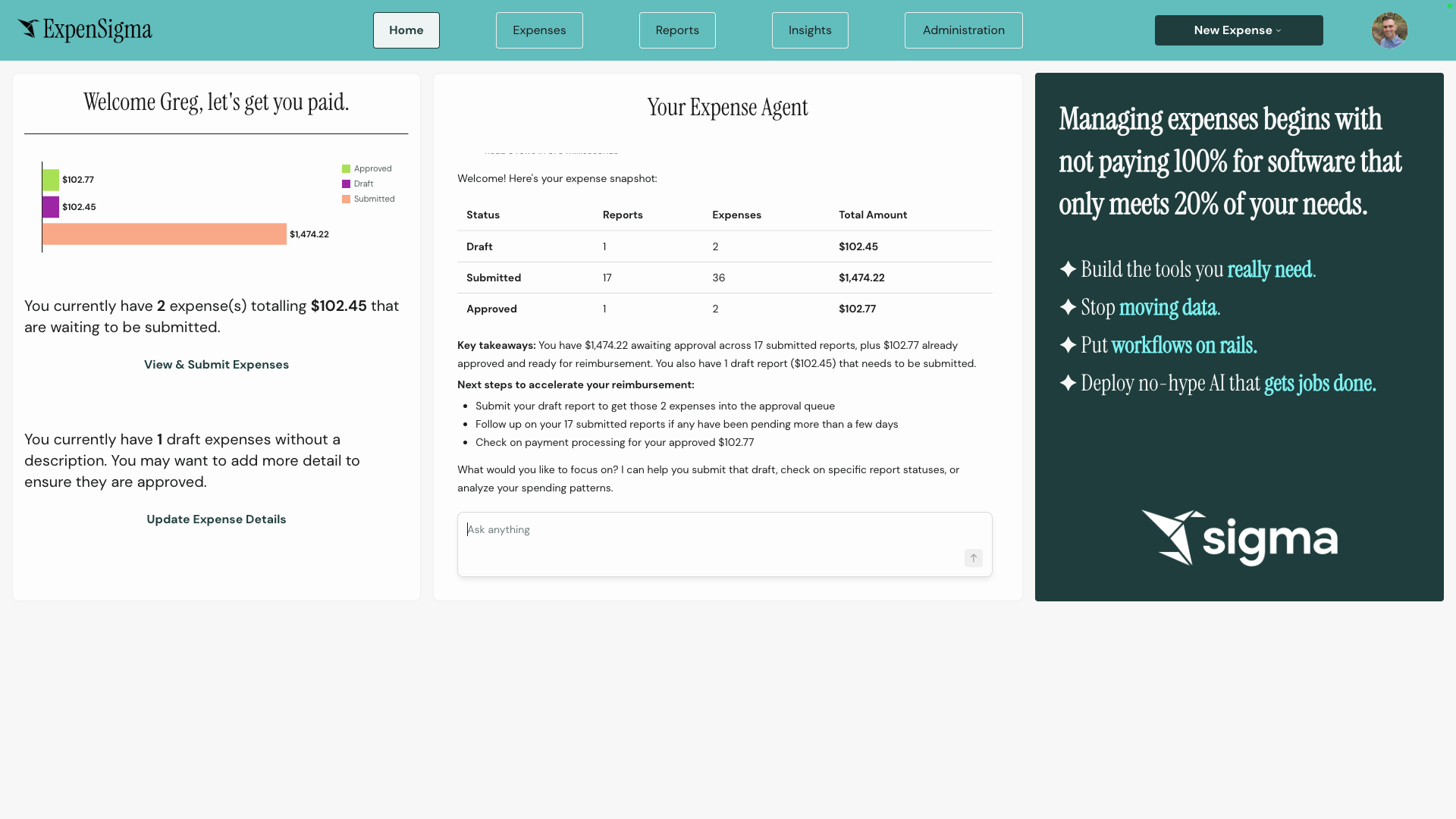Expand the New Expense dropdown

pyautogui.click(x=1238, y=30)
